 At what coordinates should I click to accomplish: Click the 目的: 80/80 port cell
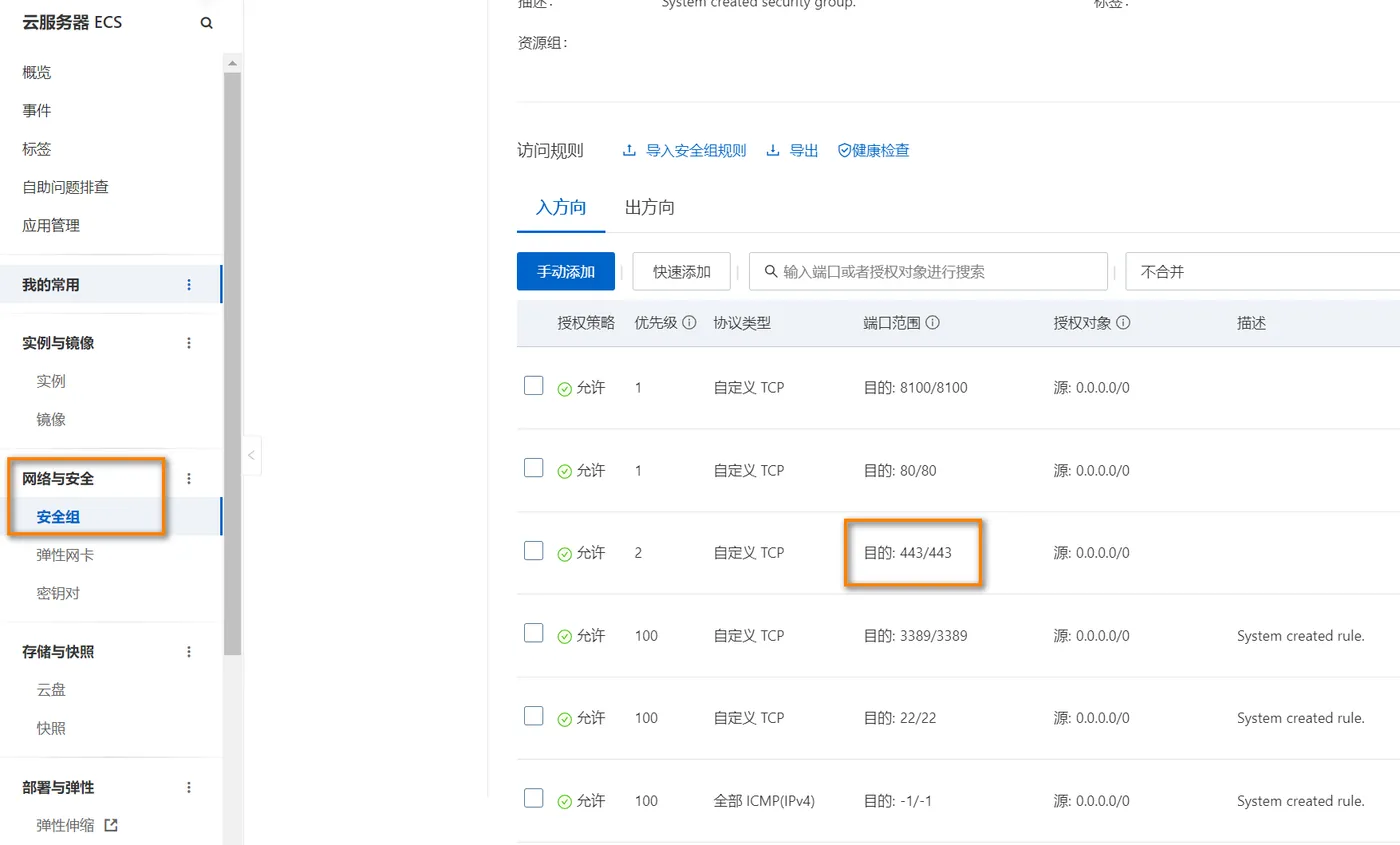[x=900, y=470]
